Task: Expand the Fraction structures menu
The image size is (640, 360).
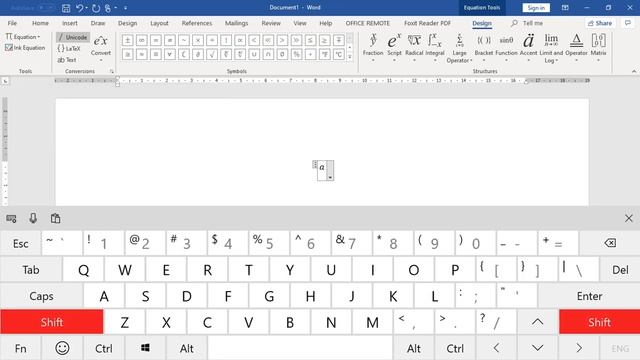Action: point(373,48)
